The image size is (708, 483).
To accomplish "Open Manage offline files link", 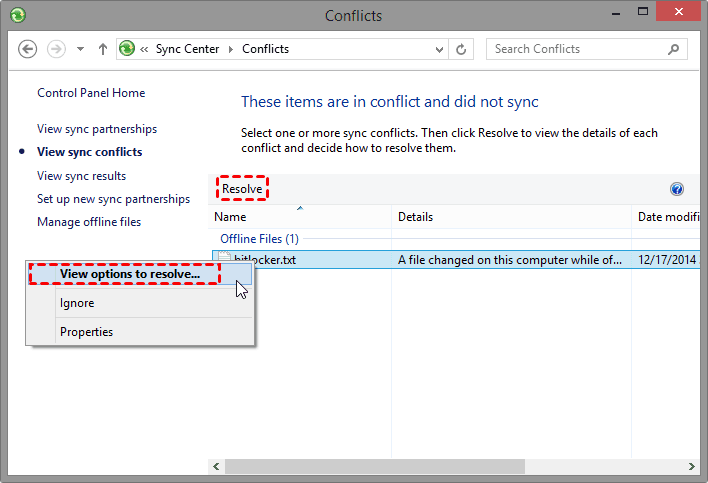I will click(x=89, y=222).
